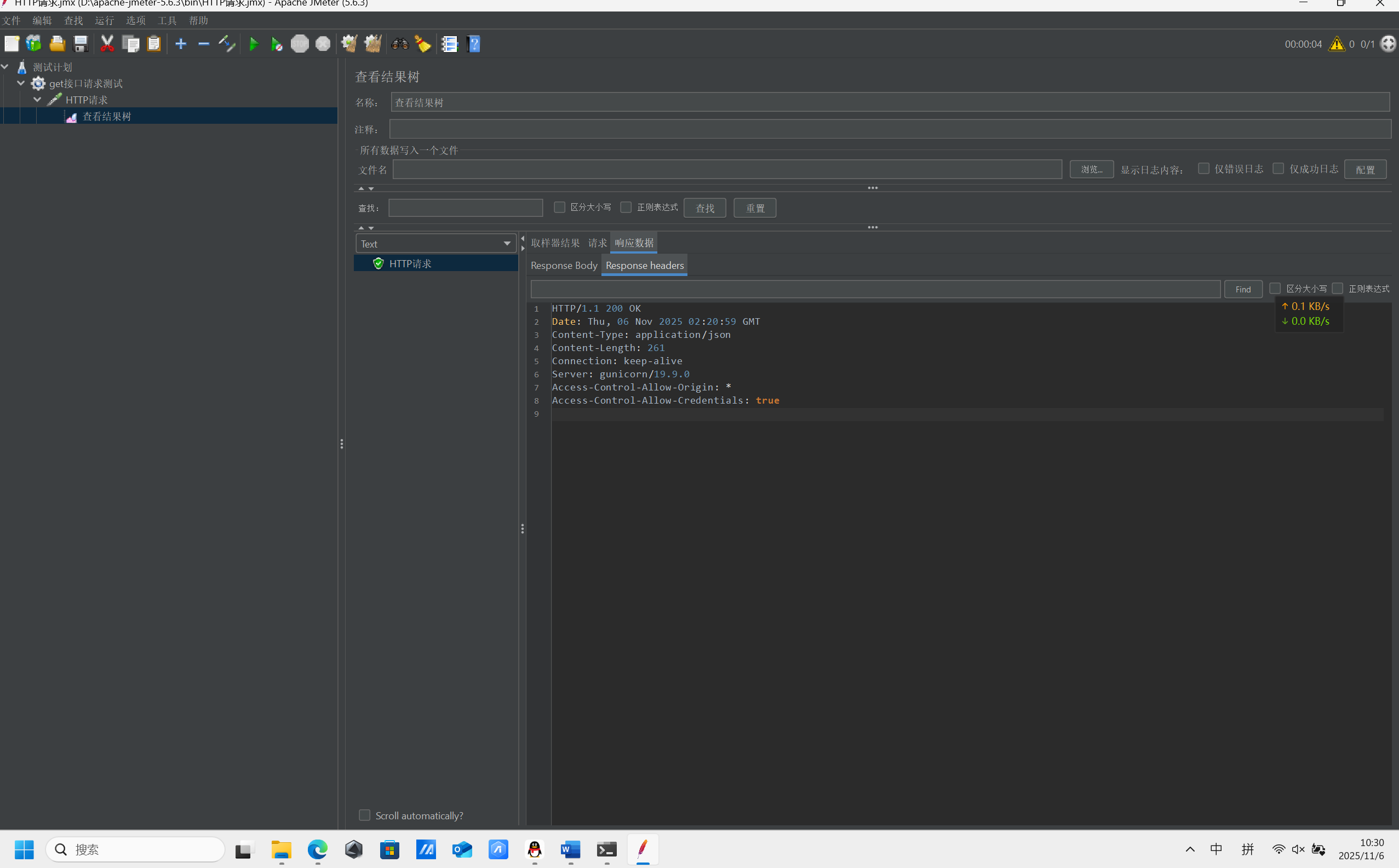Toggle Scroll automatically checkbox
Image resolution: width=1399 pixels, height=868 pixels.
[x=364, y=815]
